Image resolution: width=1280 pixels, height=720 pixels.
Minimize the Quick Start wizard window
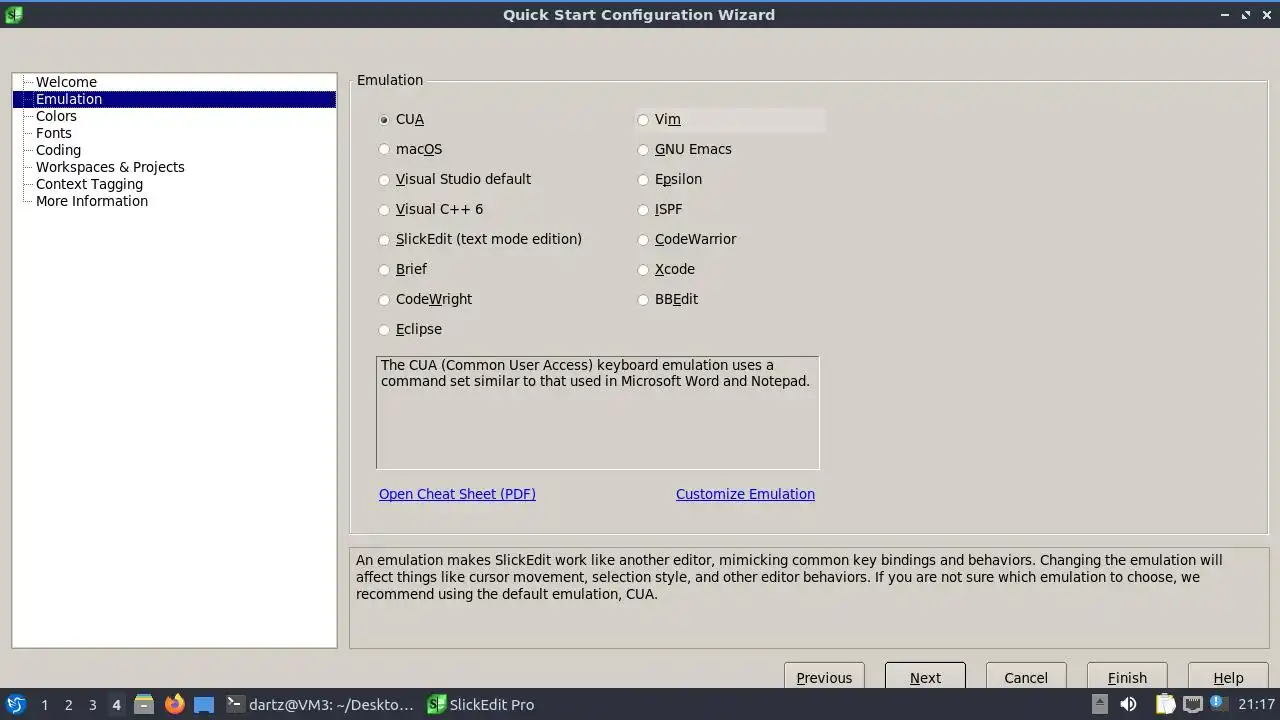pyautogui.click(x=1225, y=14)
